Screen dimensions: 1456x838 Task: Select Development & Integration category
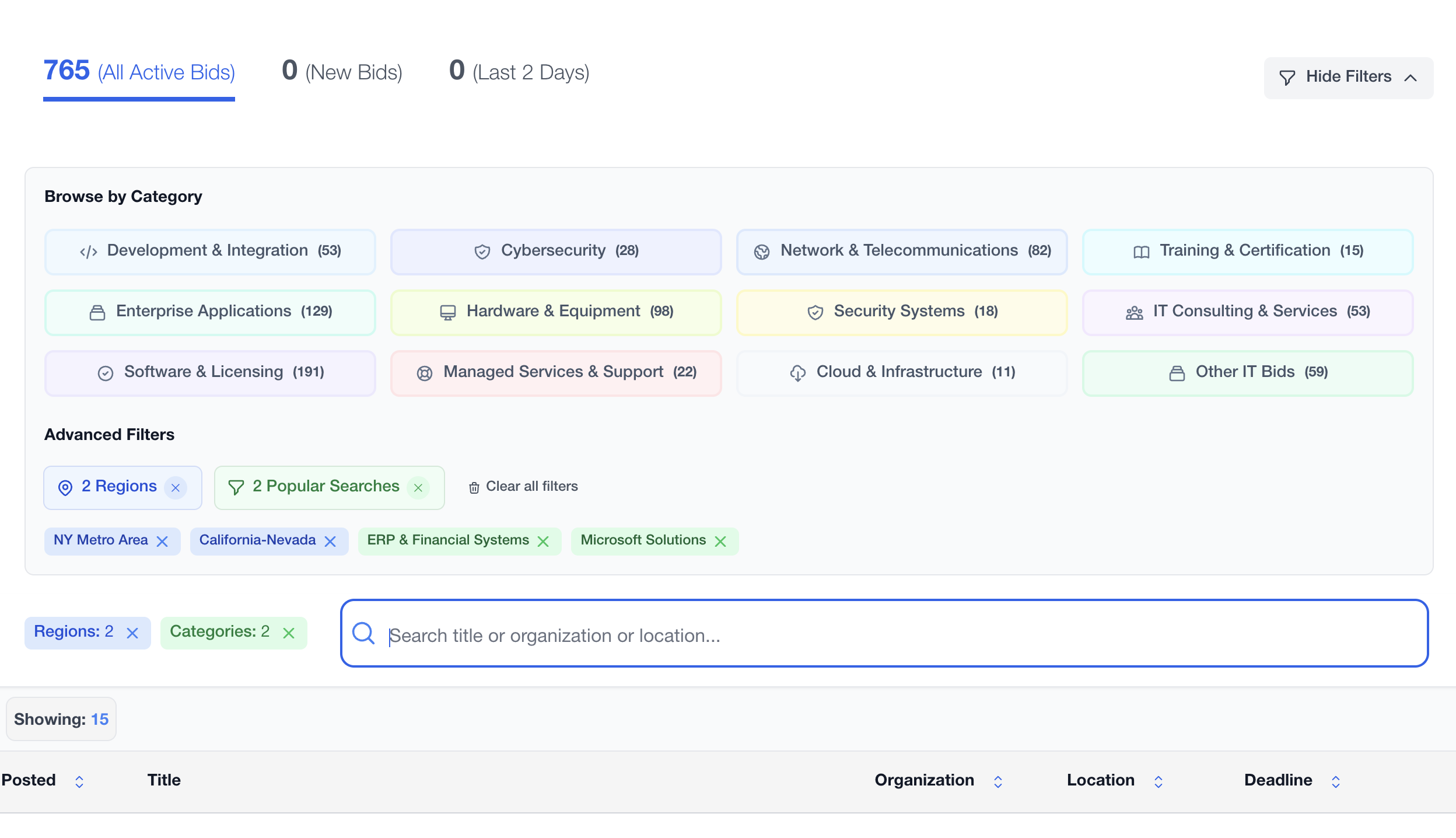pos(210,252)
